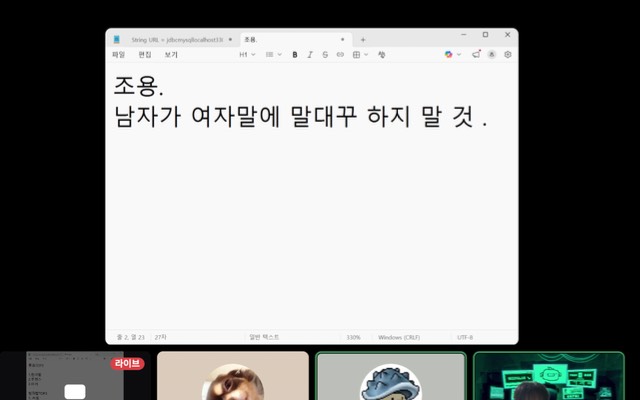Click 'Windows (CRLF)' line ending indicator
This screenshot has width=640, height=400.
pos(399,338)
